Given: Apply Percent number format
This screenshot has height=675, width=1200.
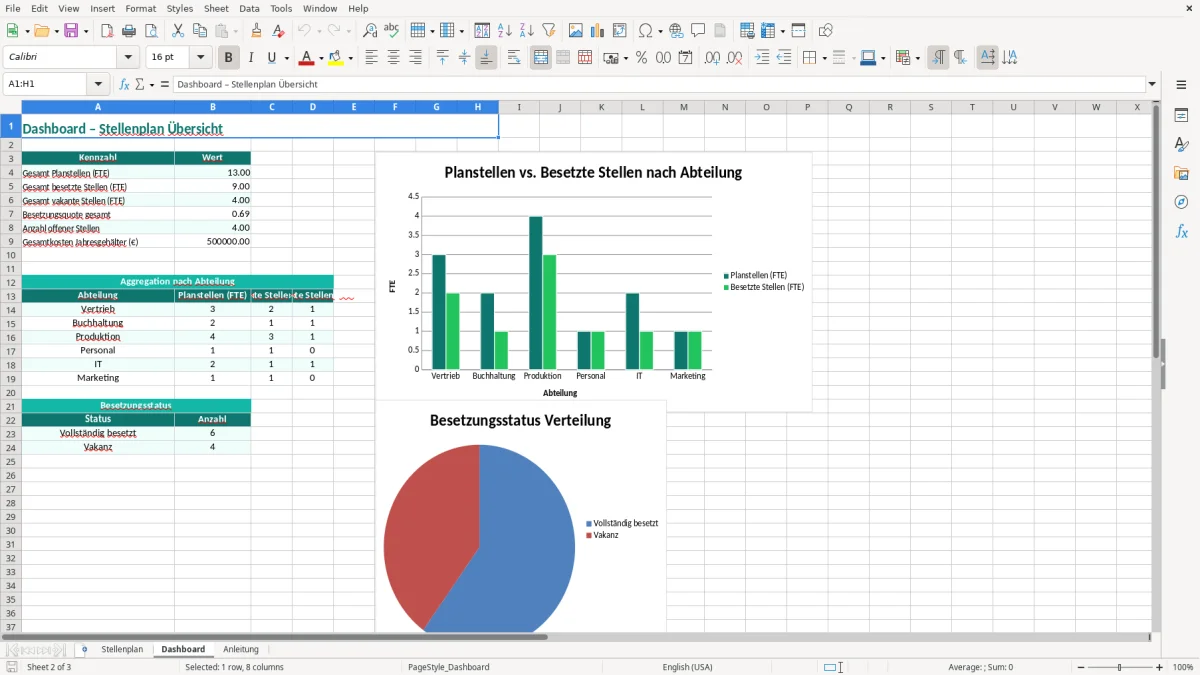Looking at the screenshot, I should 641,58.
